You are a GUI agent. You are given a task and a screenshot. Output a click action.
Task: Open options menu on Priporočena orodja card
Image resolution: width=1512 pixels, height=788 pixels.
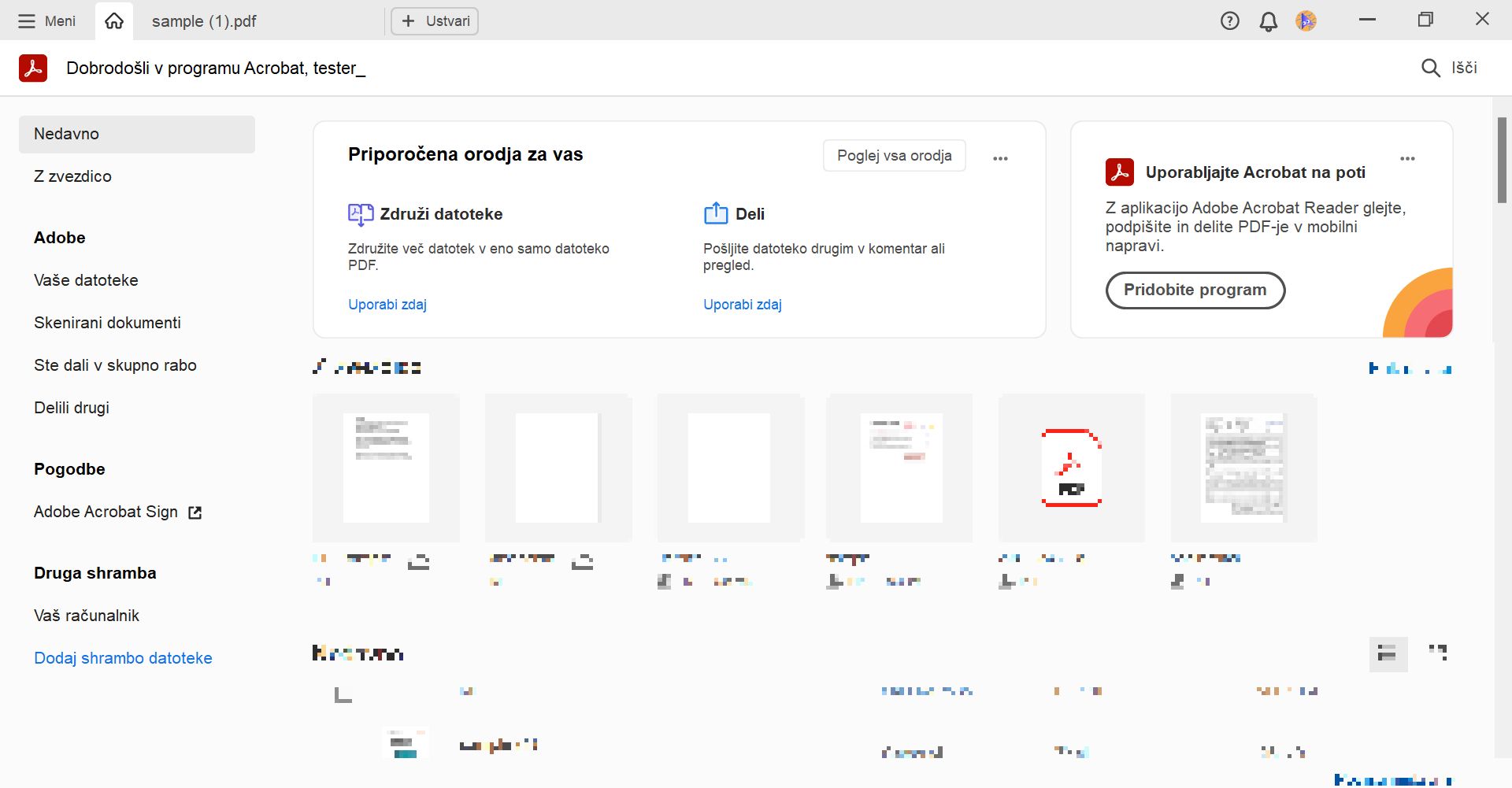click(x=1000, y=157)
